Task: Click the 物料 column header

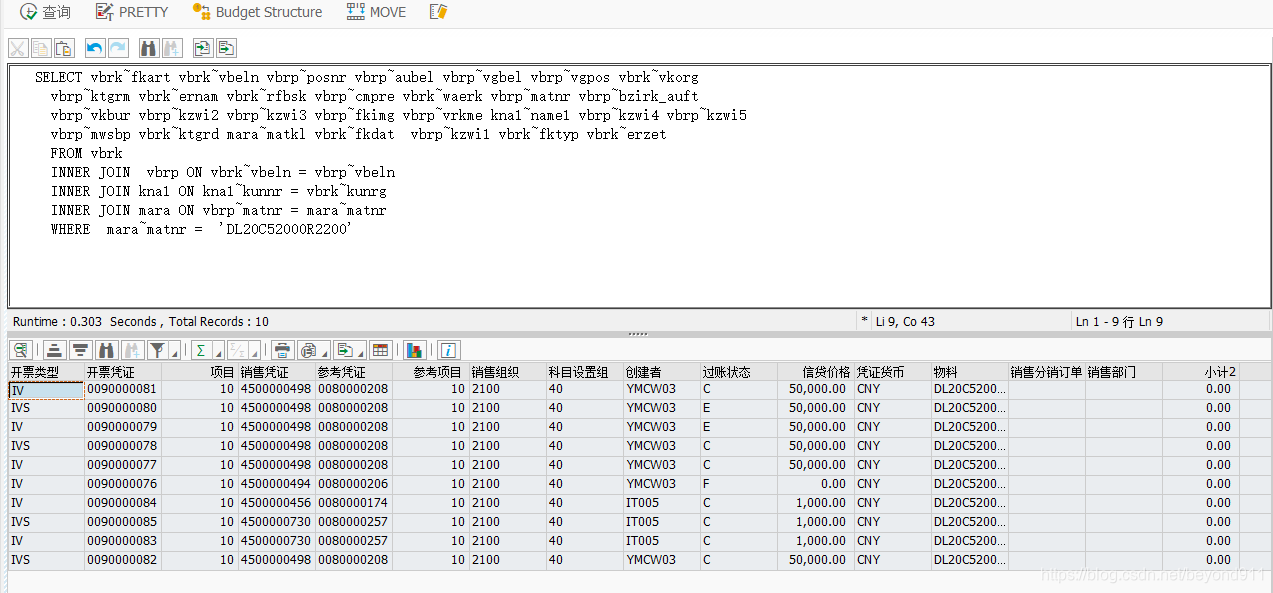Action: click(969, 372)
